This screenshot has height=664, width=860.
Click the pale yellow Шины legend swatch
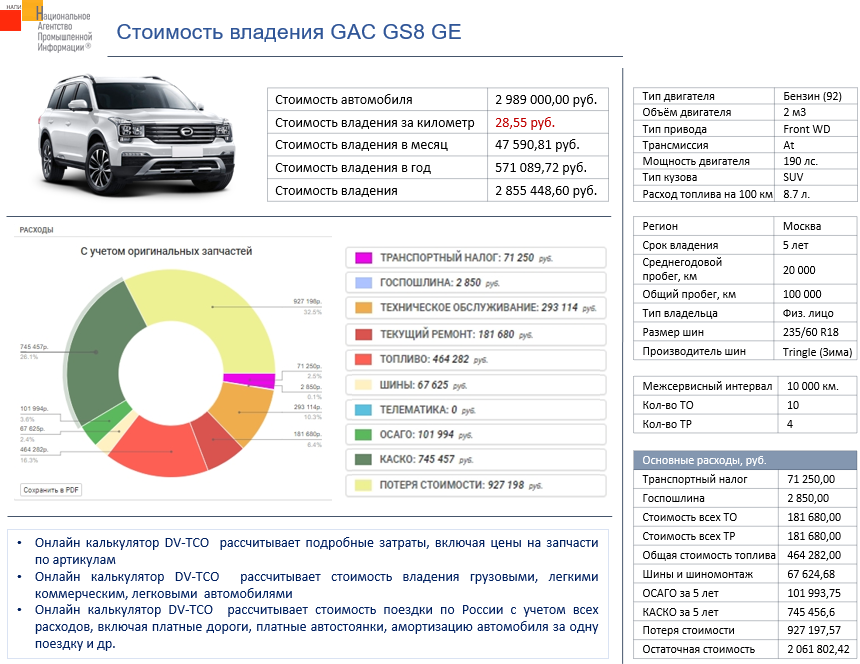point(363,385)
